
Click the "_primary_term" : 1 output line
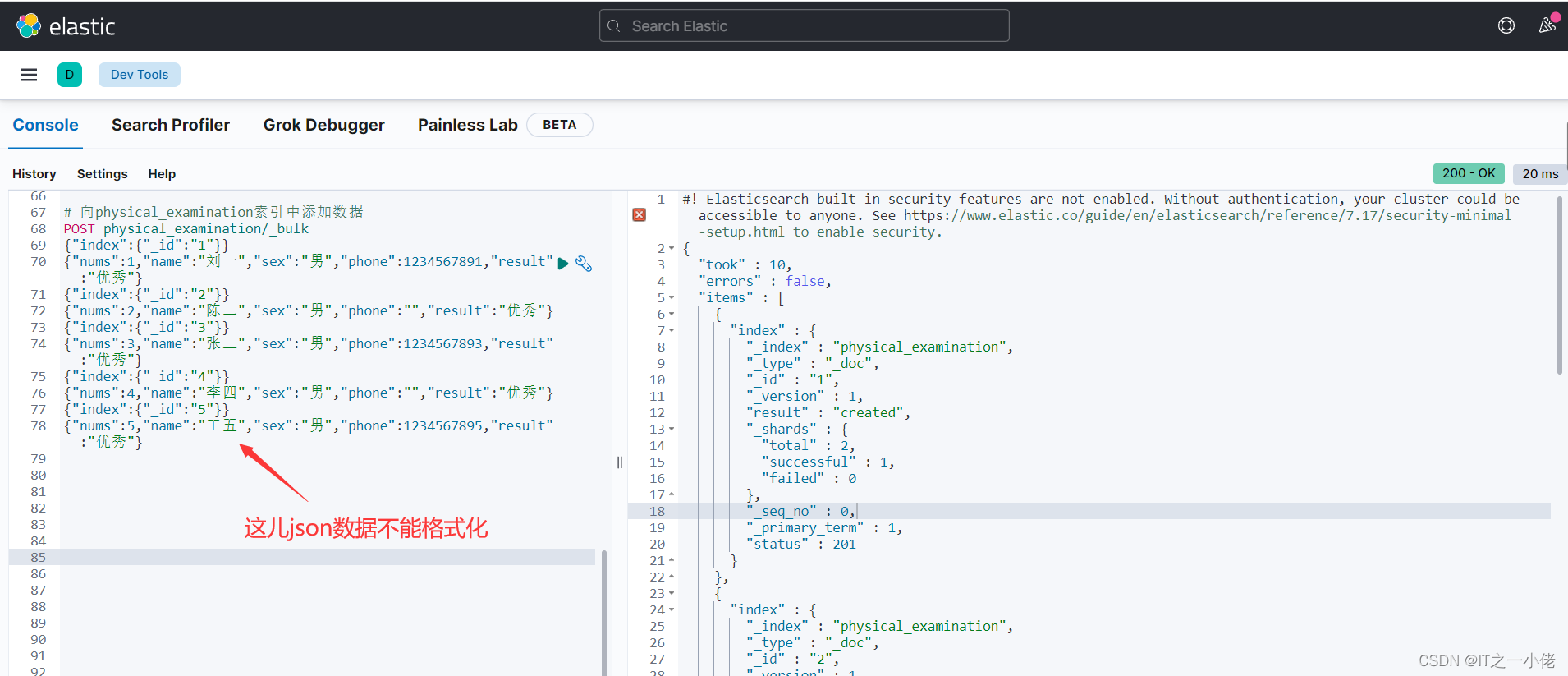pyautogui.click(x=824, y=527)
